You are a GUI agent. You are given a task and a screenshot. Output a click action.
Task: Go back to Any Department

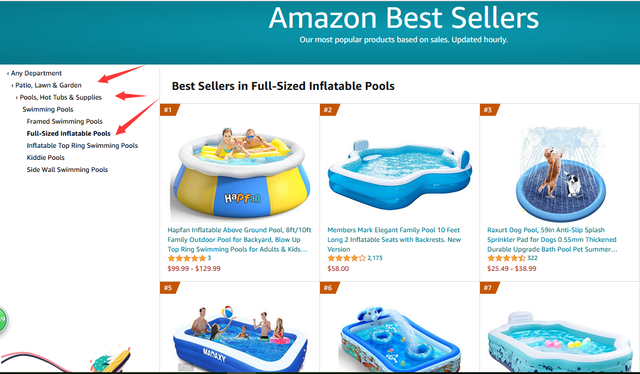pos(34,73)
